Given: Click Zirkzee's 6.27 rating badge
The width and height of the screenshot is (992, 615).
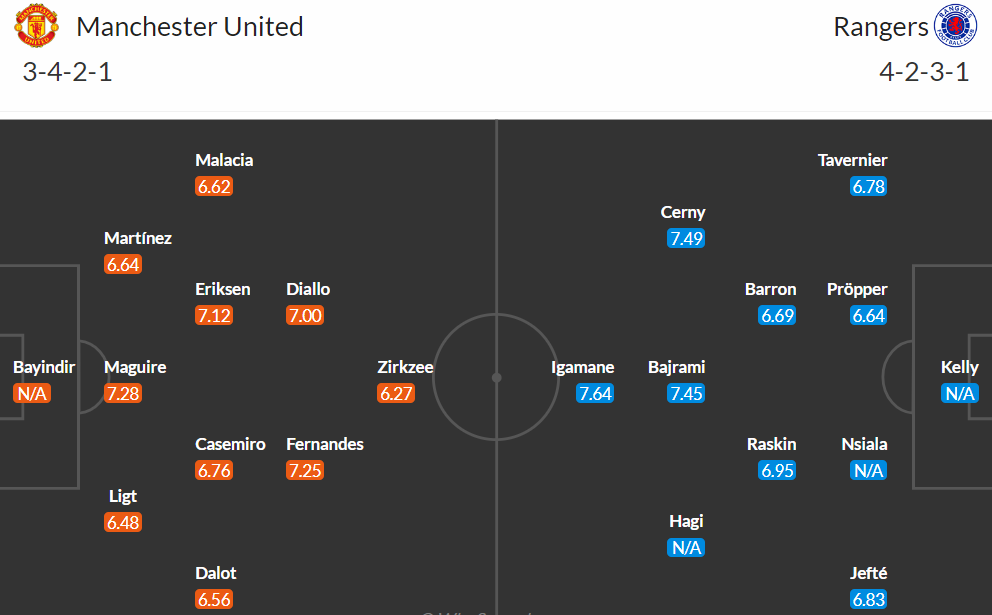Looking at the screenshot, I should [x=396, y=394].
